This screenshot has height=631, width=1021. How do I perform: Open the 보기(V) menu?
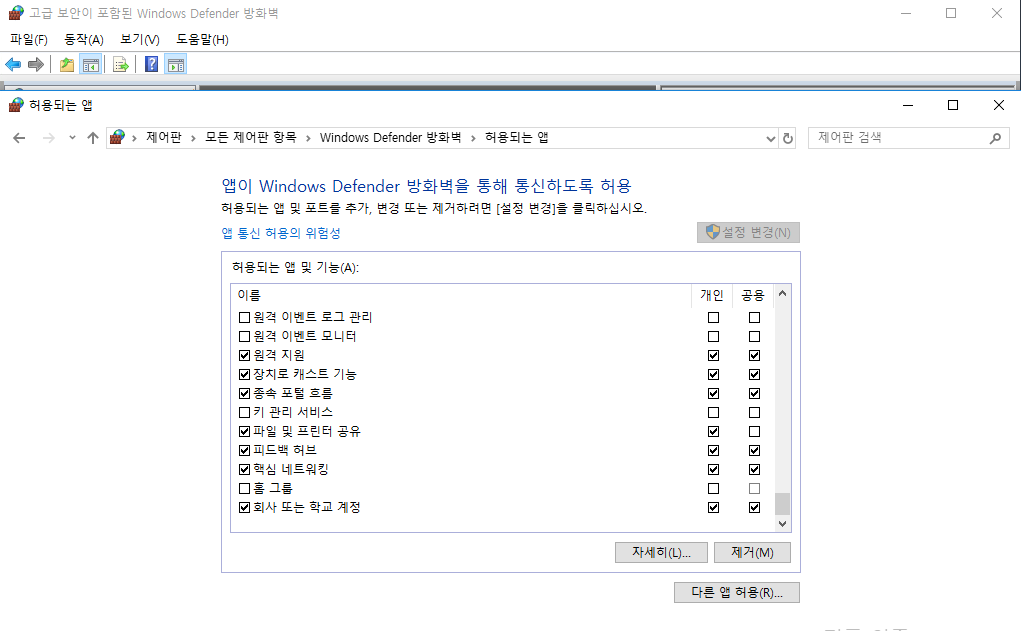tap(139, 40)
